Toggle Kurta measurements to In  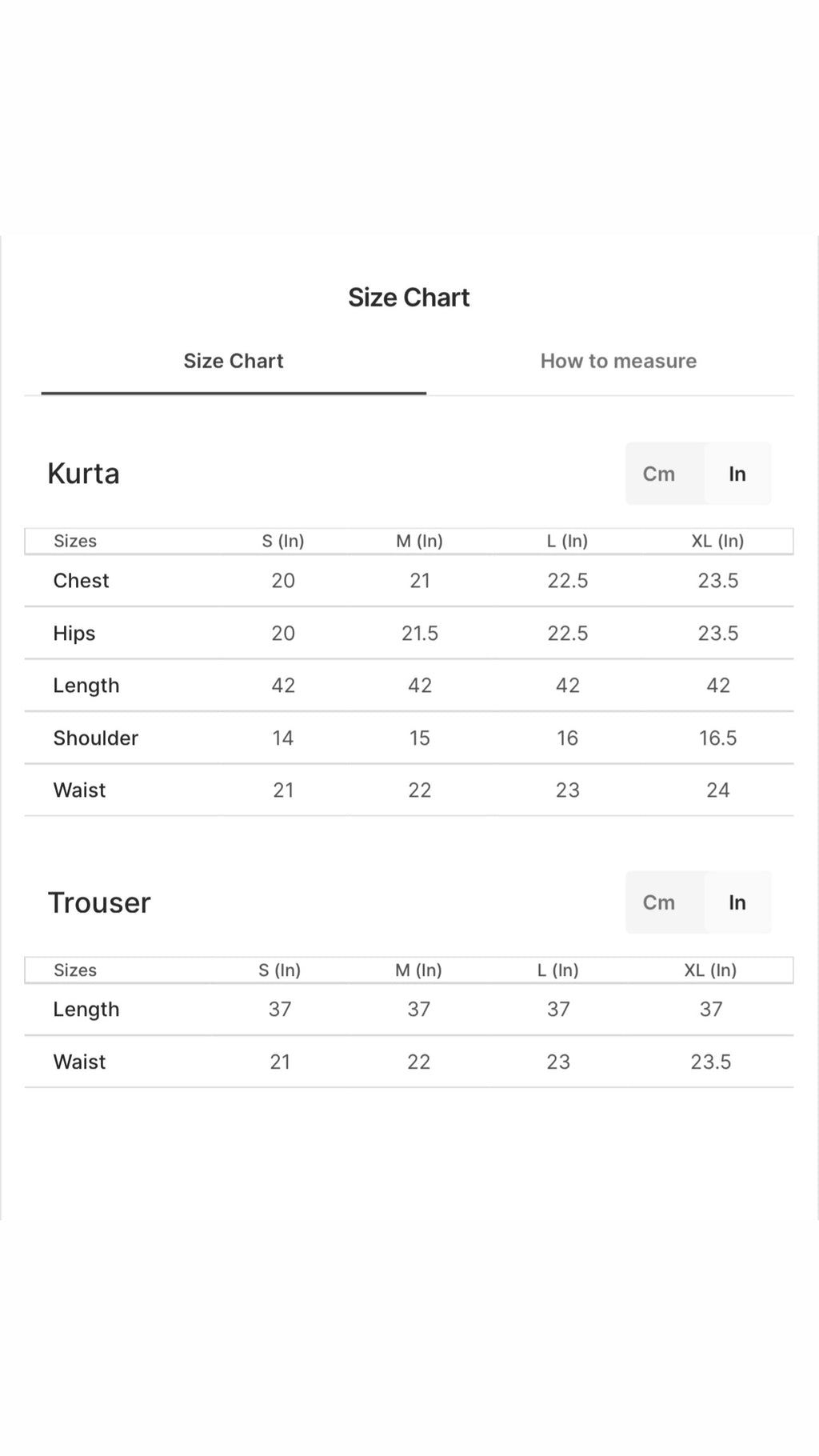(737, 474)
